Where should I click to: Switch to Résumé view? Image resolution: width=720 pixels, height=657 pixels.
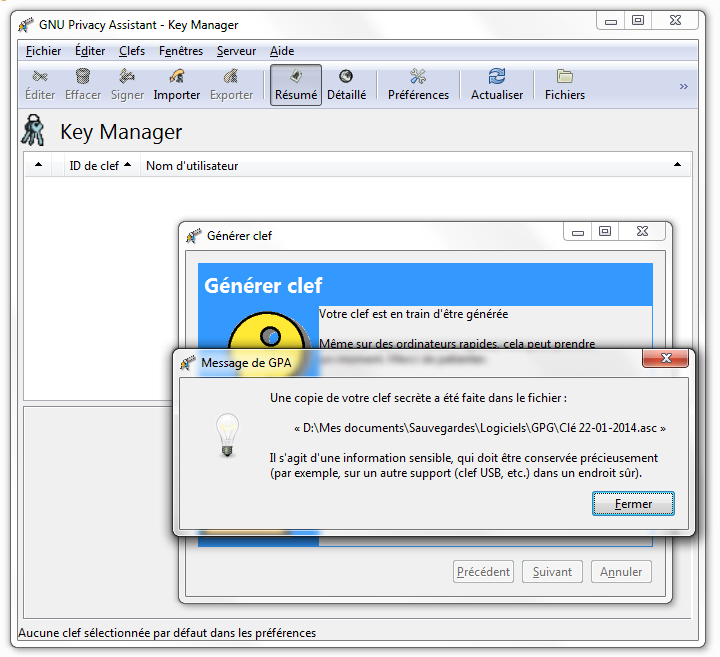[296, 85]
